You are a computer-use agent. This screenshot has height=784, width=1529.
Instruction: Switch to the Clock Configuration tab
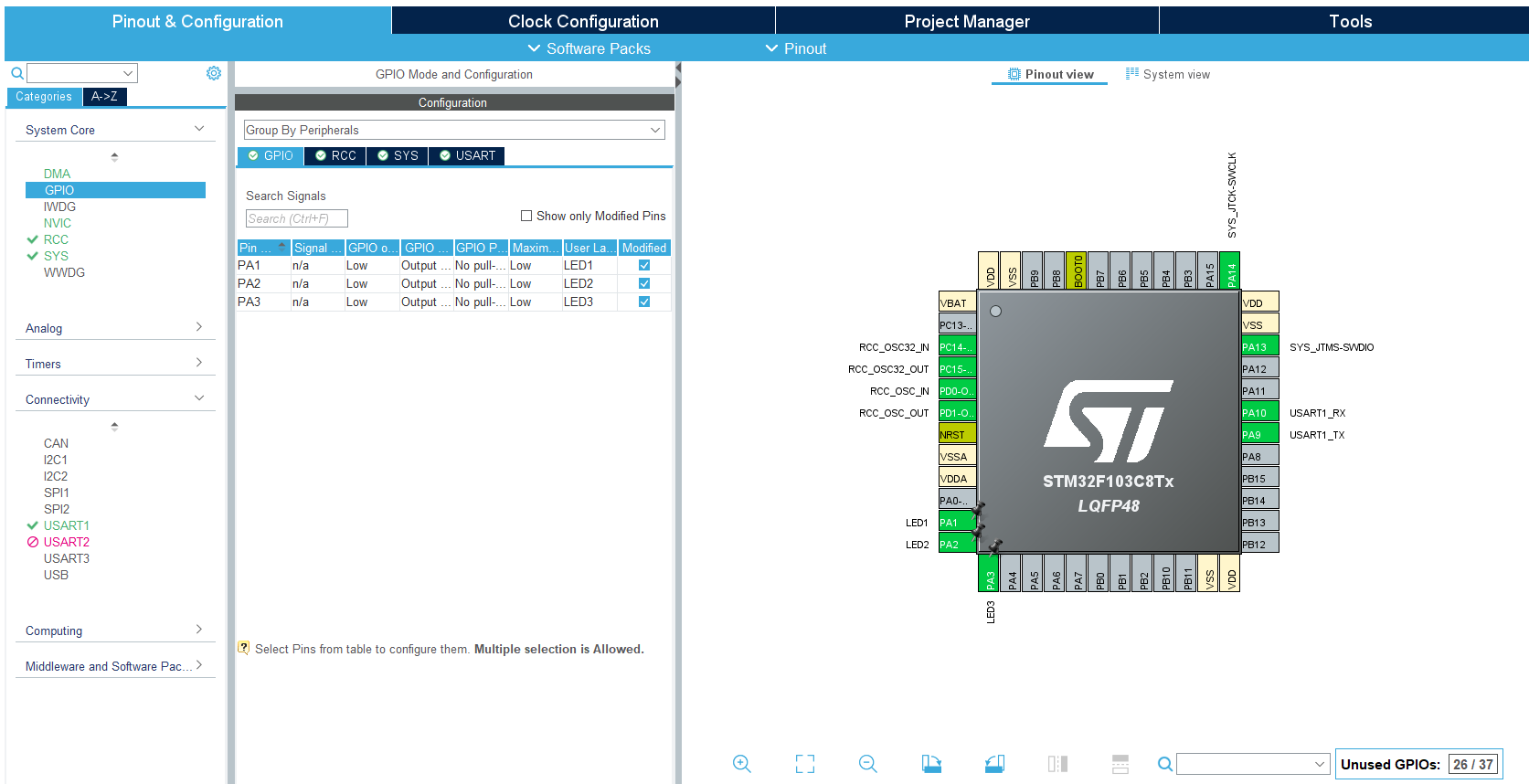coord(583,21)
